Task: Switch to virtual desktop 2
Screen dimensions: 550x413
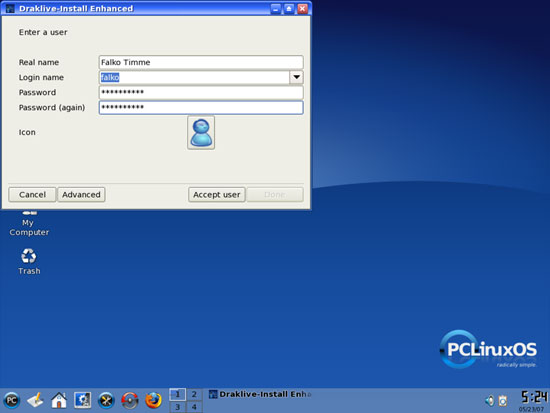Action: pos(194,394)
